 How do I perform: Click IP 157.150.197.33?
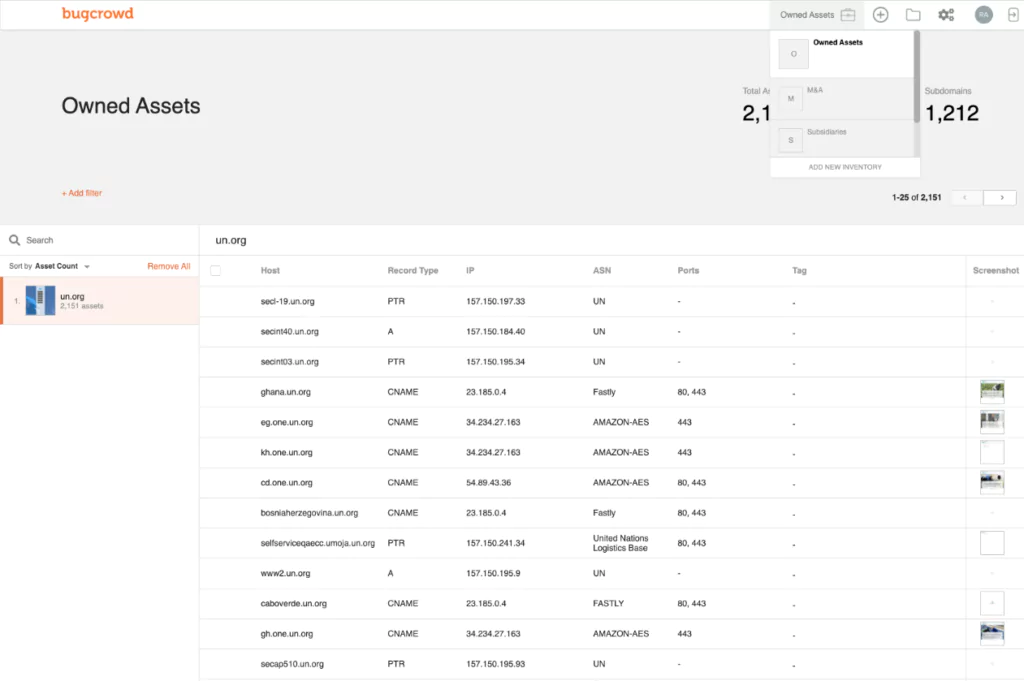click(495, 302)
